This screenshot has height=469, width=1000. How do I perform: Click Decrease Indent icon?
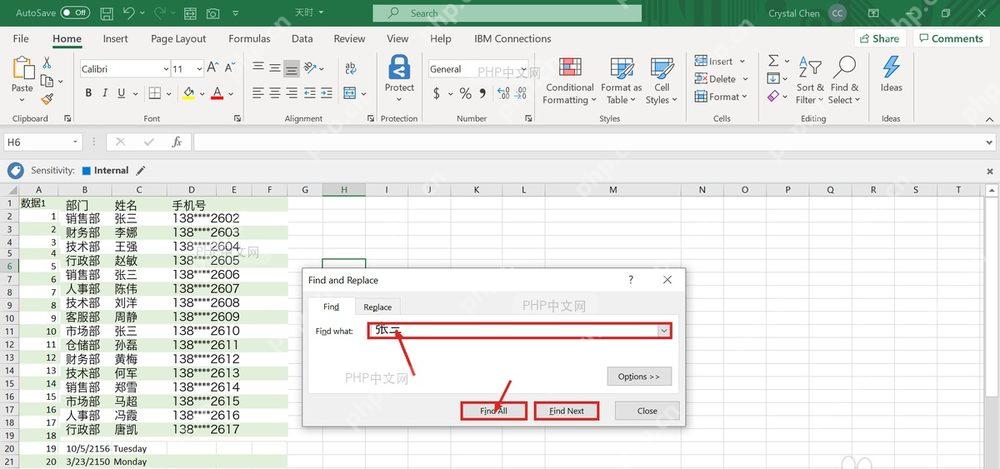[x=309, y=93]
